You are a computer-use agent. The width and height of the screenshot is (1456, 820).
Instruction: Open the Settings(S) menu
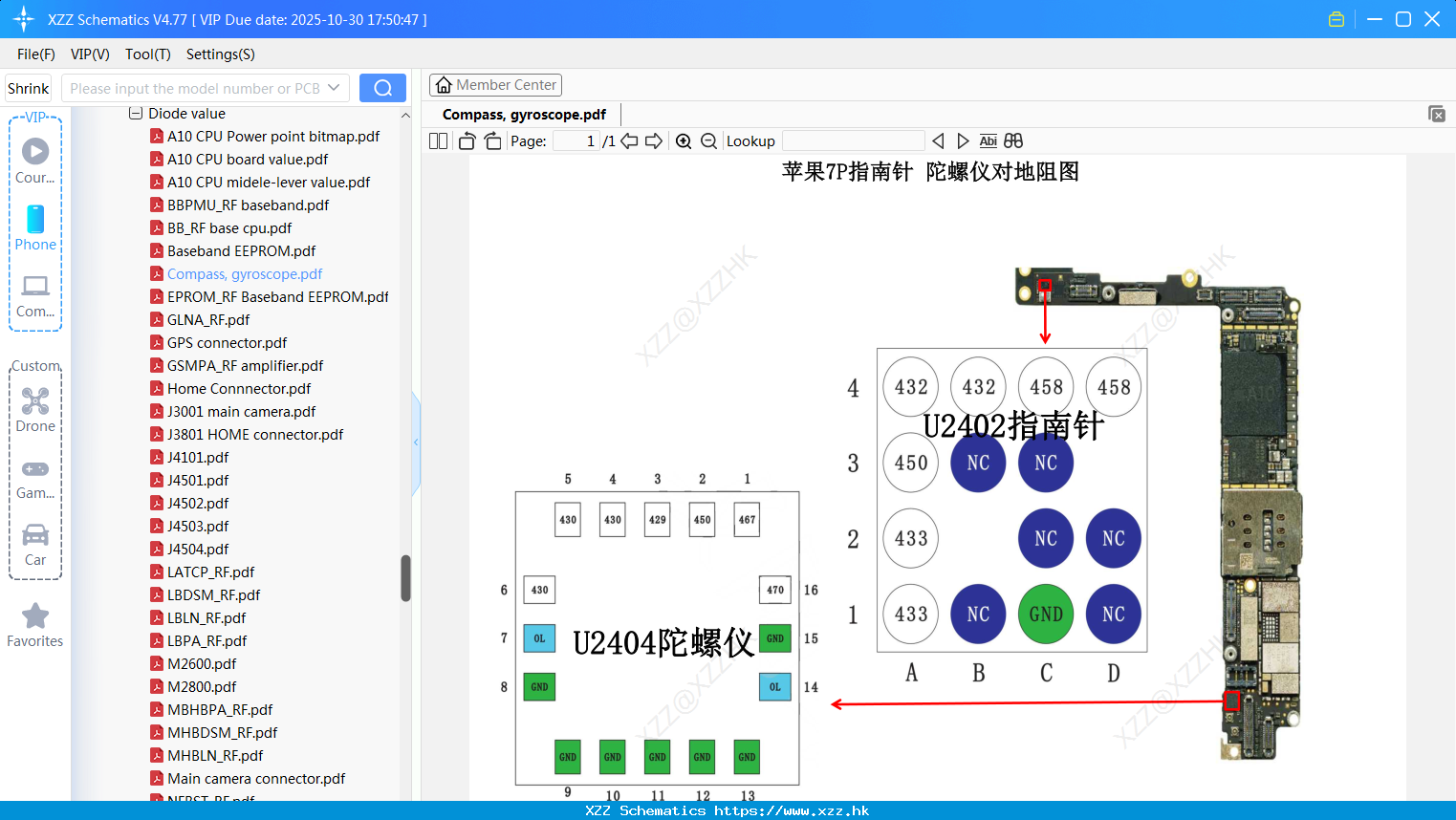221,54
